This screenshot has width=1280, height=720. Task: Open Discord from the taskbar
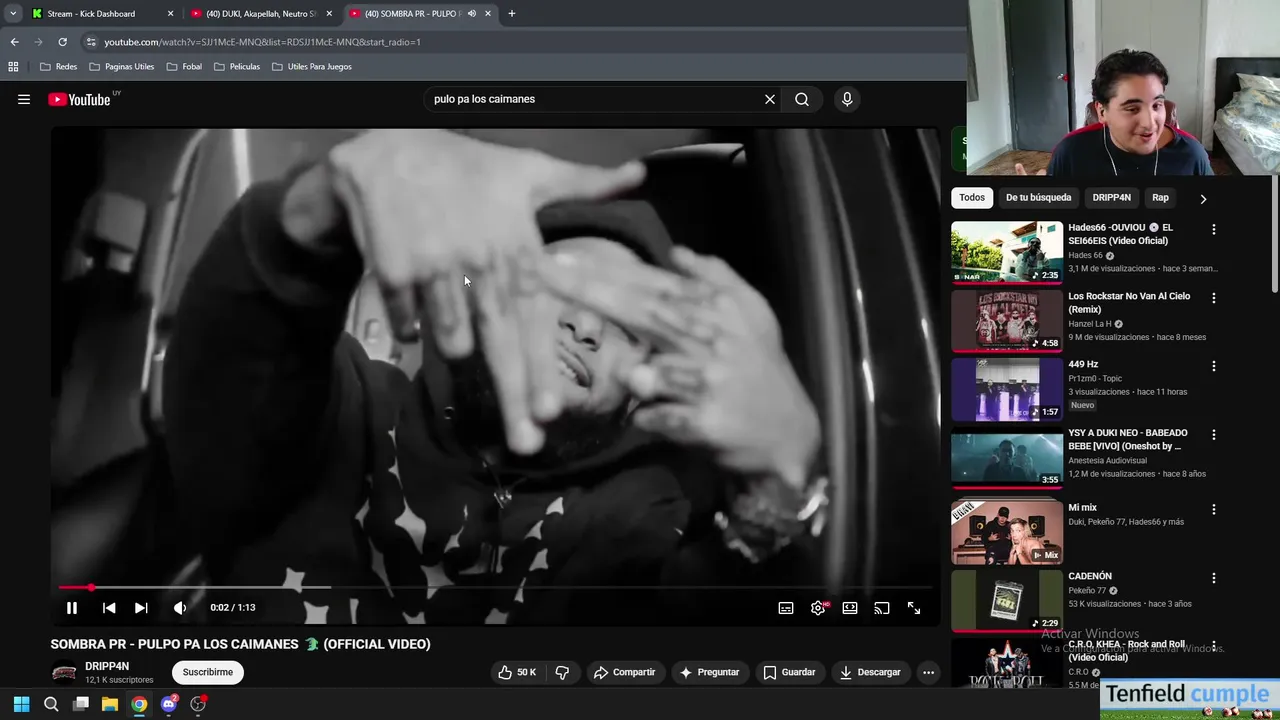[169, 704]
